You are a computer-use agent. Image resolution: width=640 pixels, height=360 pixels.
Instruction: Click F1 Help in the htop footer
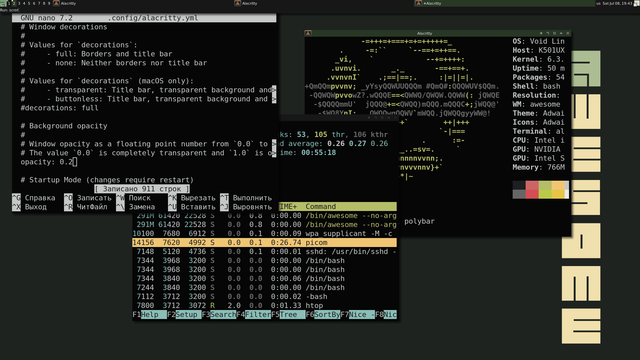click(149, 315)
